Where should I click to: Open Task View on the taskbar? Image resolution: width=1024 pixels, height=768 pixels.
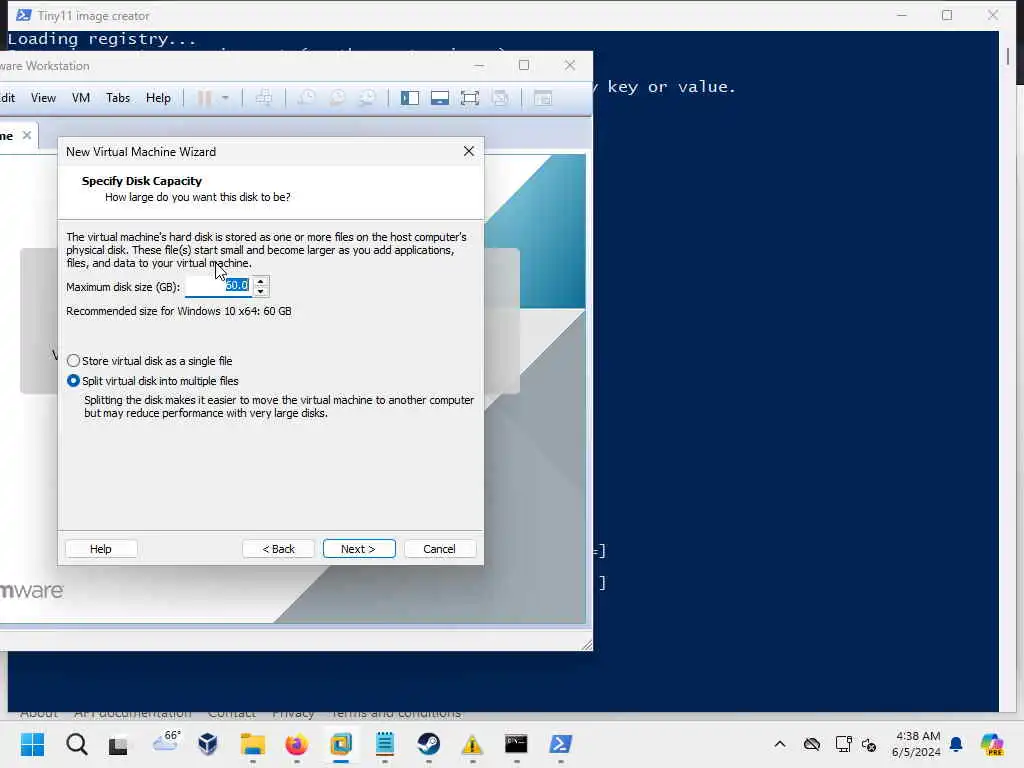118,745
